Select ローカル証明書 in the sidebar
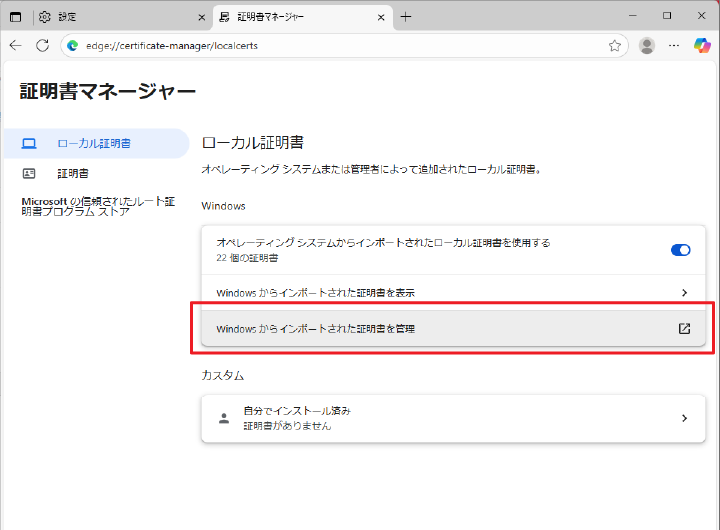720x530 pixels. (94, 143)
